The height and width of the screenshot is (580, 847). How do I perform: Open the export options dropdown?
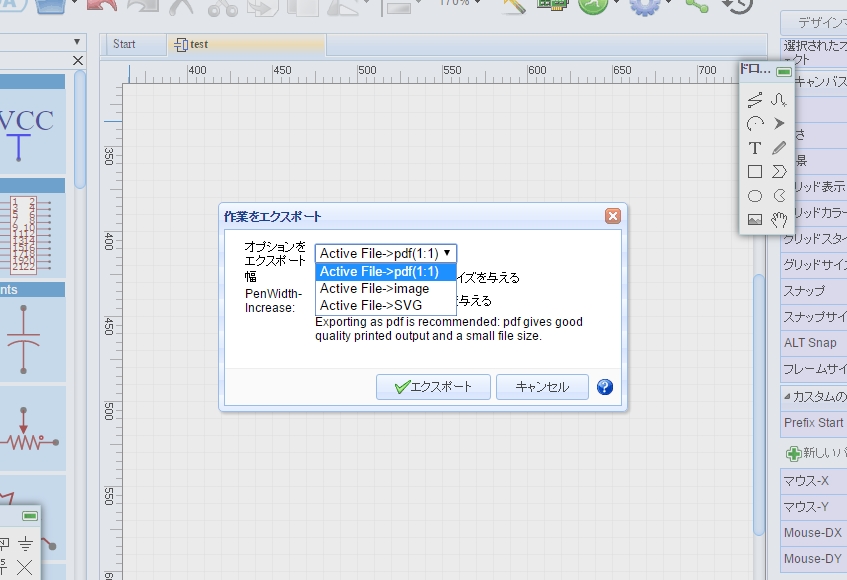[386, 253]
